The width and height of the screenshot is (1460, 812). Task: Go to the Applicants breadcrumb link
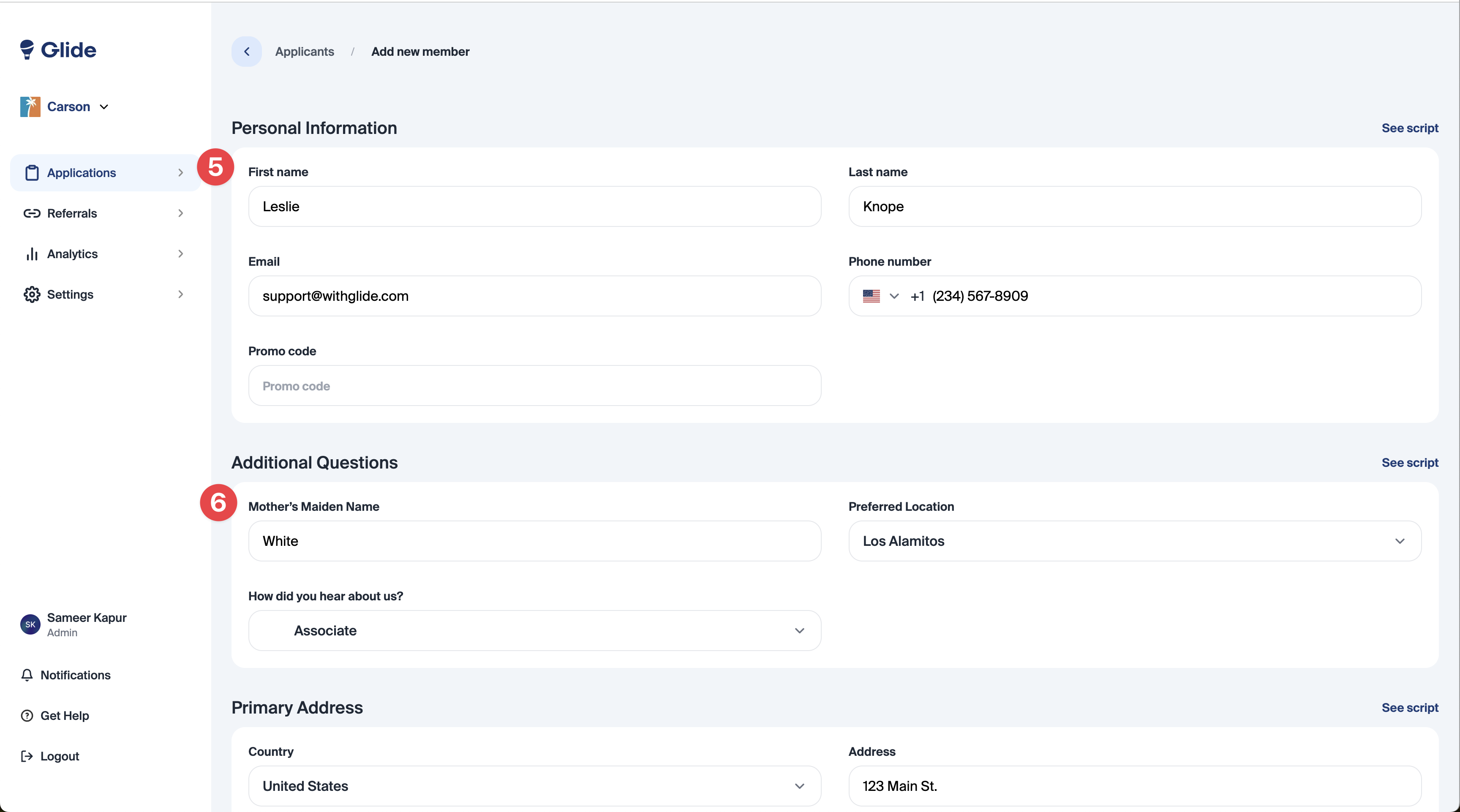tap(304, 52)
